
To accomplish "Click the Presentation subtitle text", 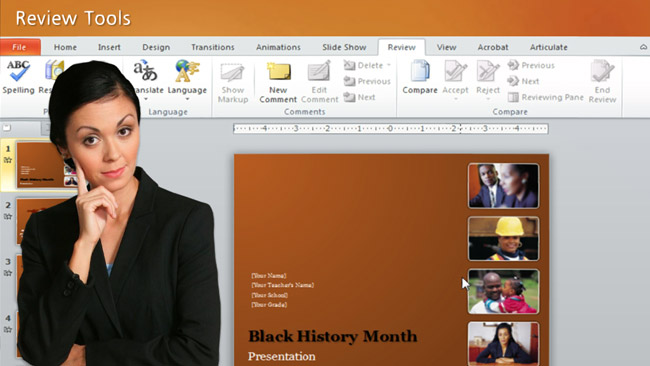I will [x=281, y=356].
